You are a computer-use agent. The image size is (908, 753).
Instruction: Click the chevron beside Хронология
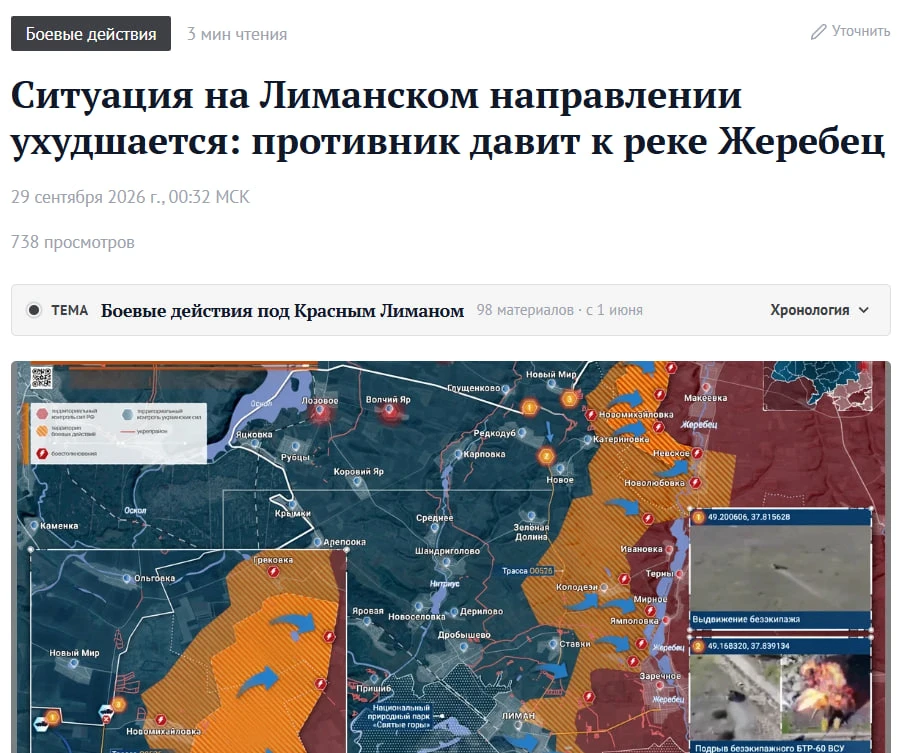863,310
